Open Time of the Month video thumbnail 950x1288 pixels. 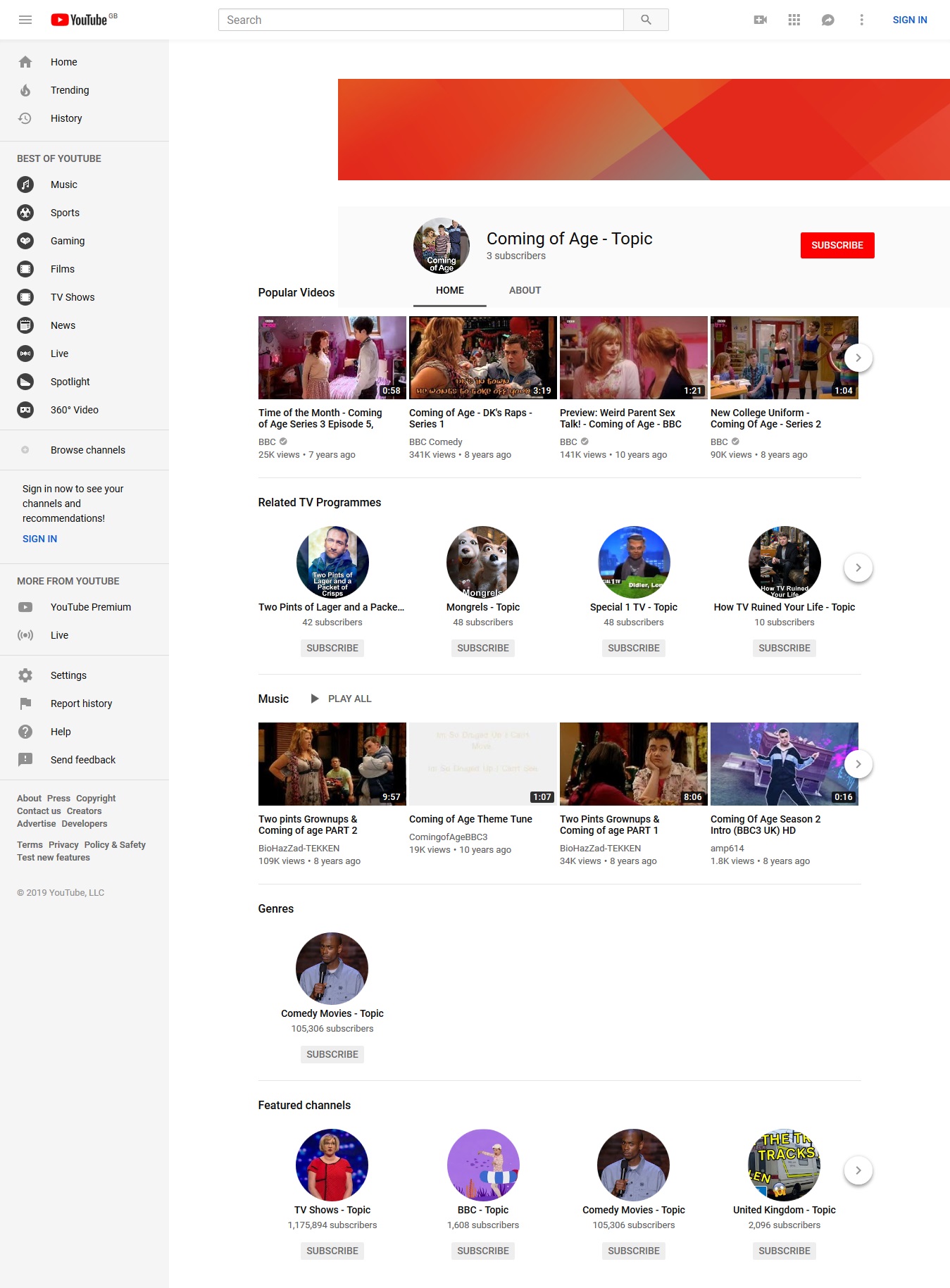click(332, 358)
